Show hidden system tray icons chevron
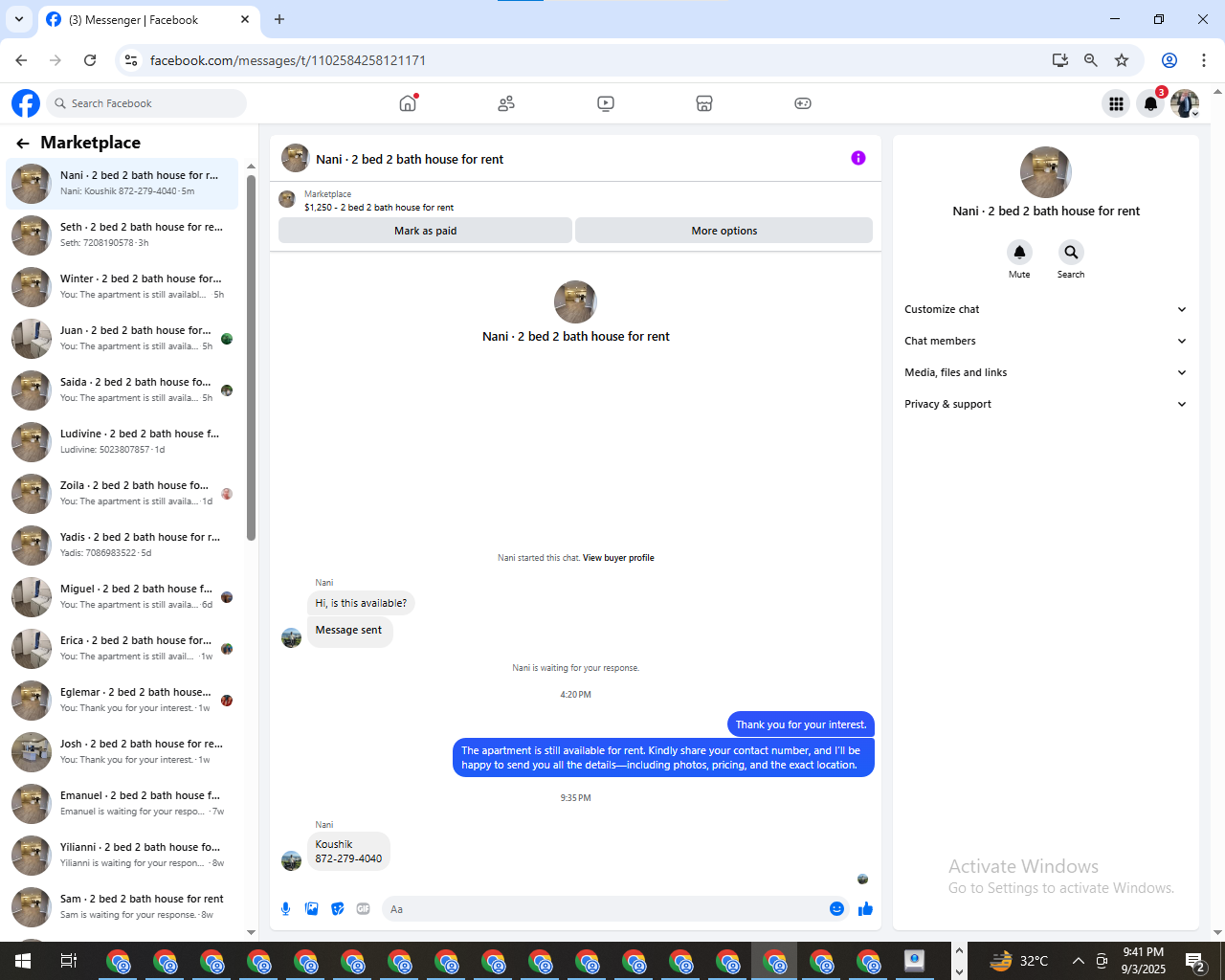Image resolution: width=1225 pixels, height=980 pixels. (1078, 961)
